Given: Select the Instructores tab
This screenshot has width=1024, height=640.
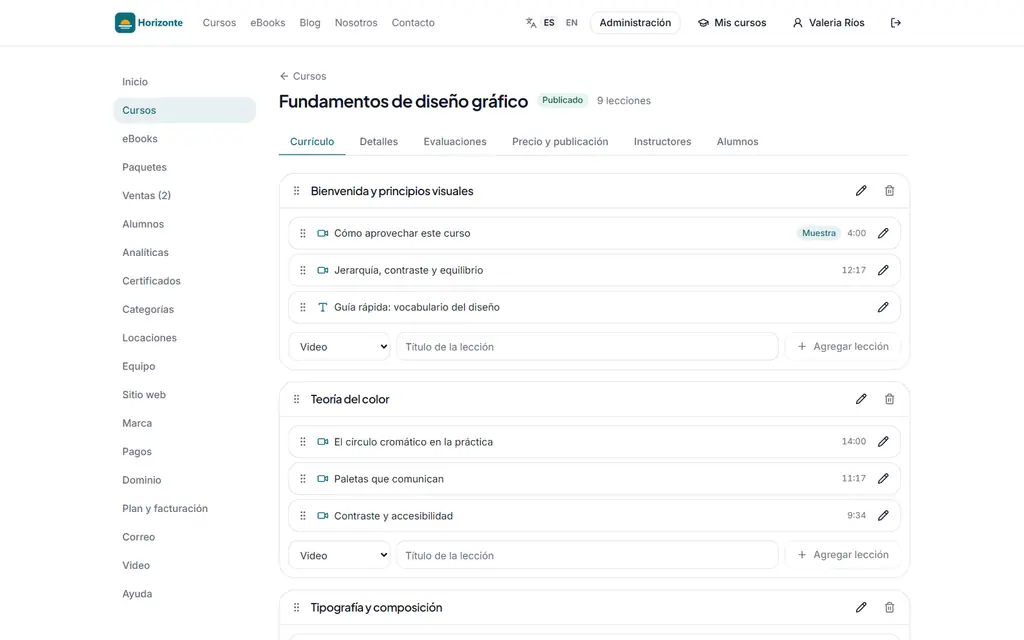Looking at the screenshot, I should (662, 142).
